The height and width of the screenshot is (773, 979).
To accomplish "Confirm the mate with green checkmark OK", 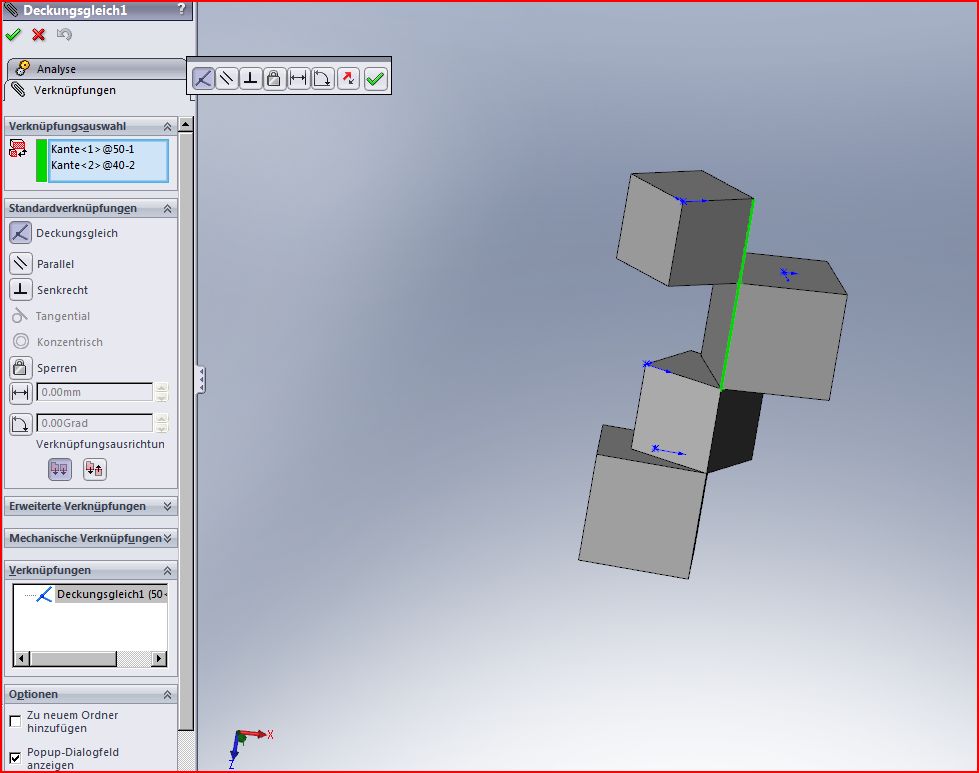I will (x=12, y=34).
